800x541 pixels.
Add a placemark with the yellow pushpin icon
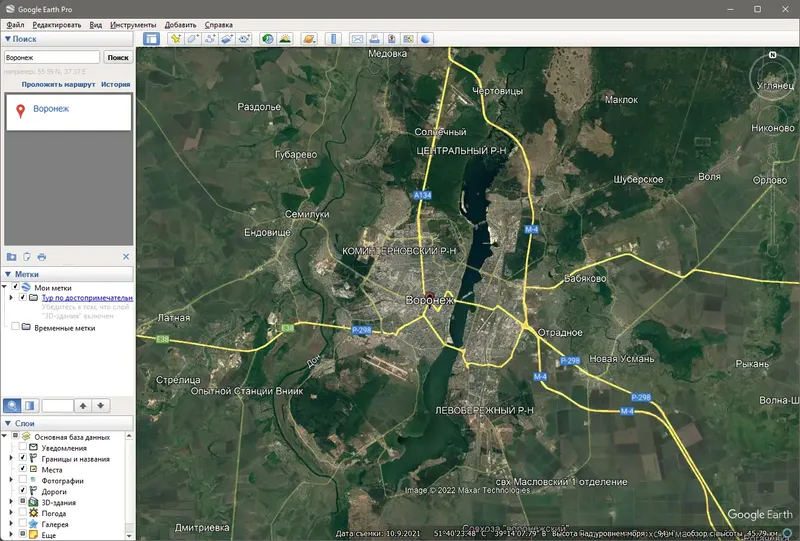(x=176, y=39)
